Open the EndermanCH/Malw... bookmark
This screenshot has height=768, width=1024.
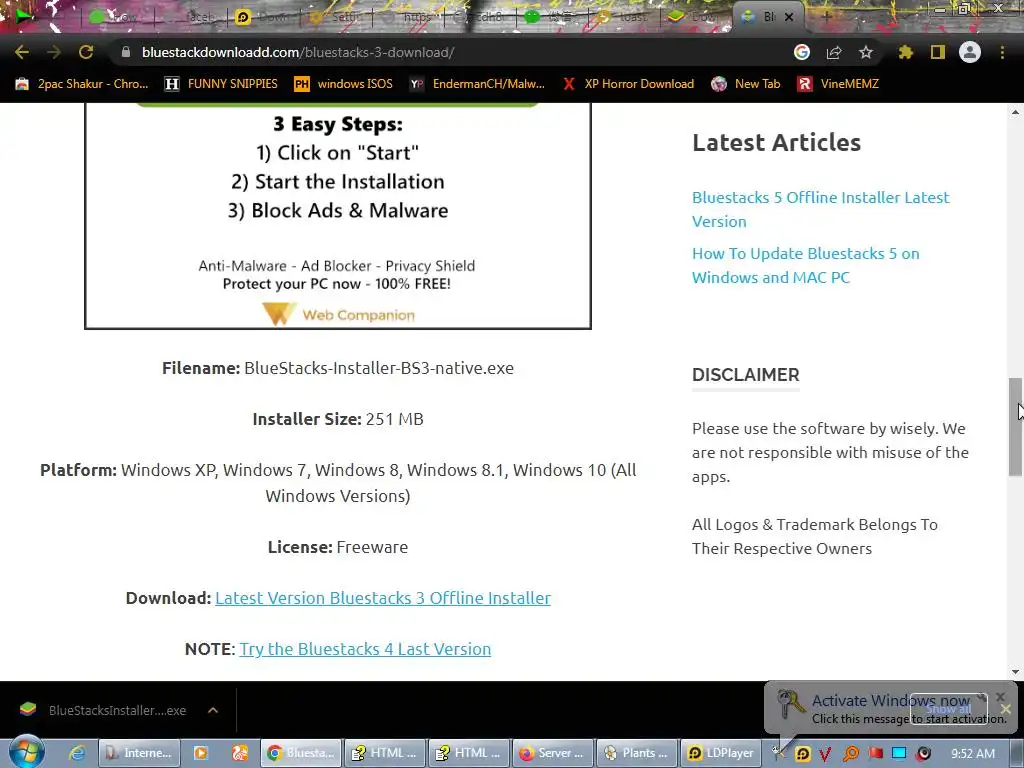tap(477, 84)
